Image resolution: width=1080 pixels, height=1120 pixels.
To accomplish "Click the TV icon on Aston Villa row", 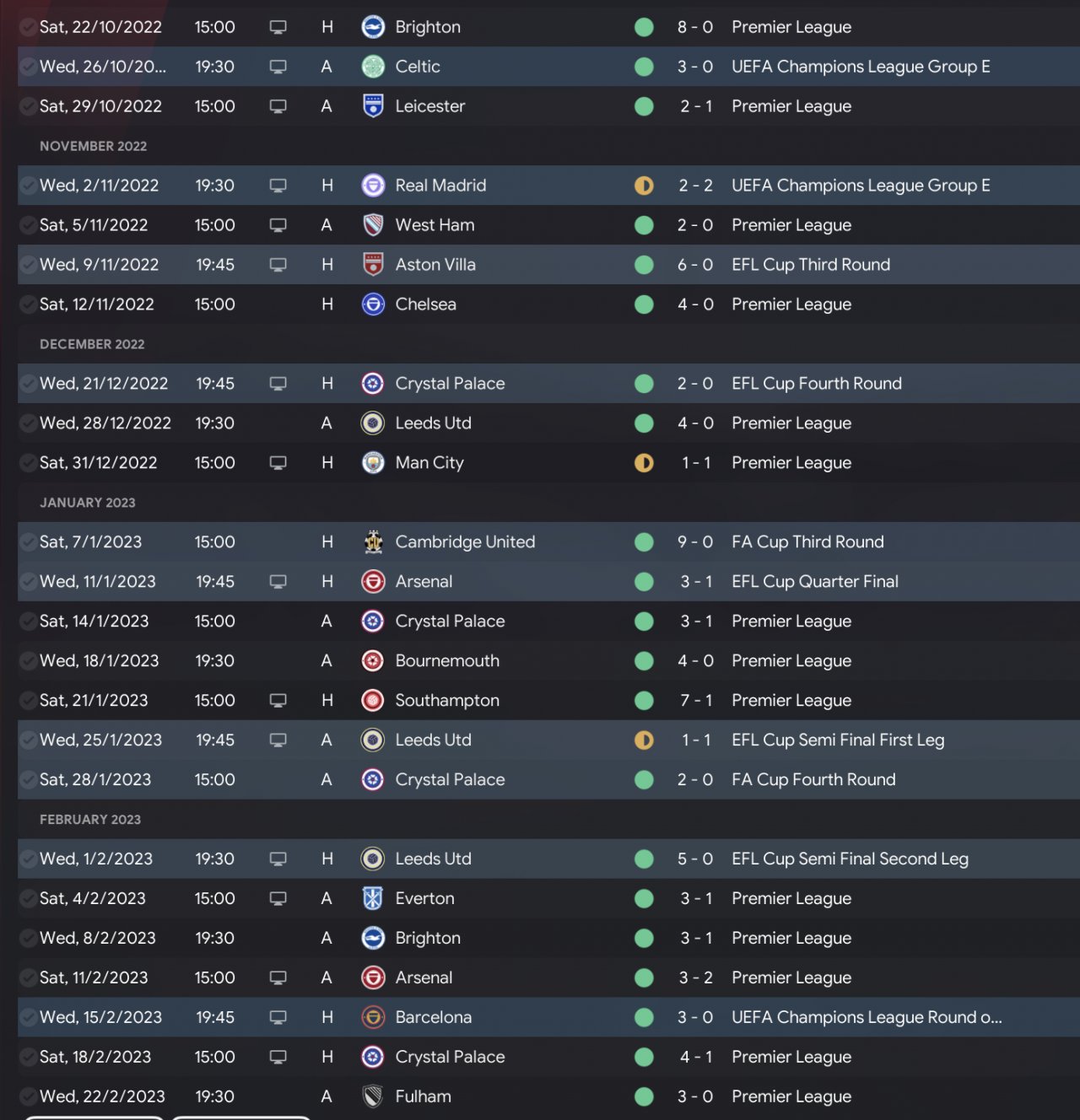I will 278,265.
